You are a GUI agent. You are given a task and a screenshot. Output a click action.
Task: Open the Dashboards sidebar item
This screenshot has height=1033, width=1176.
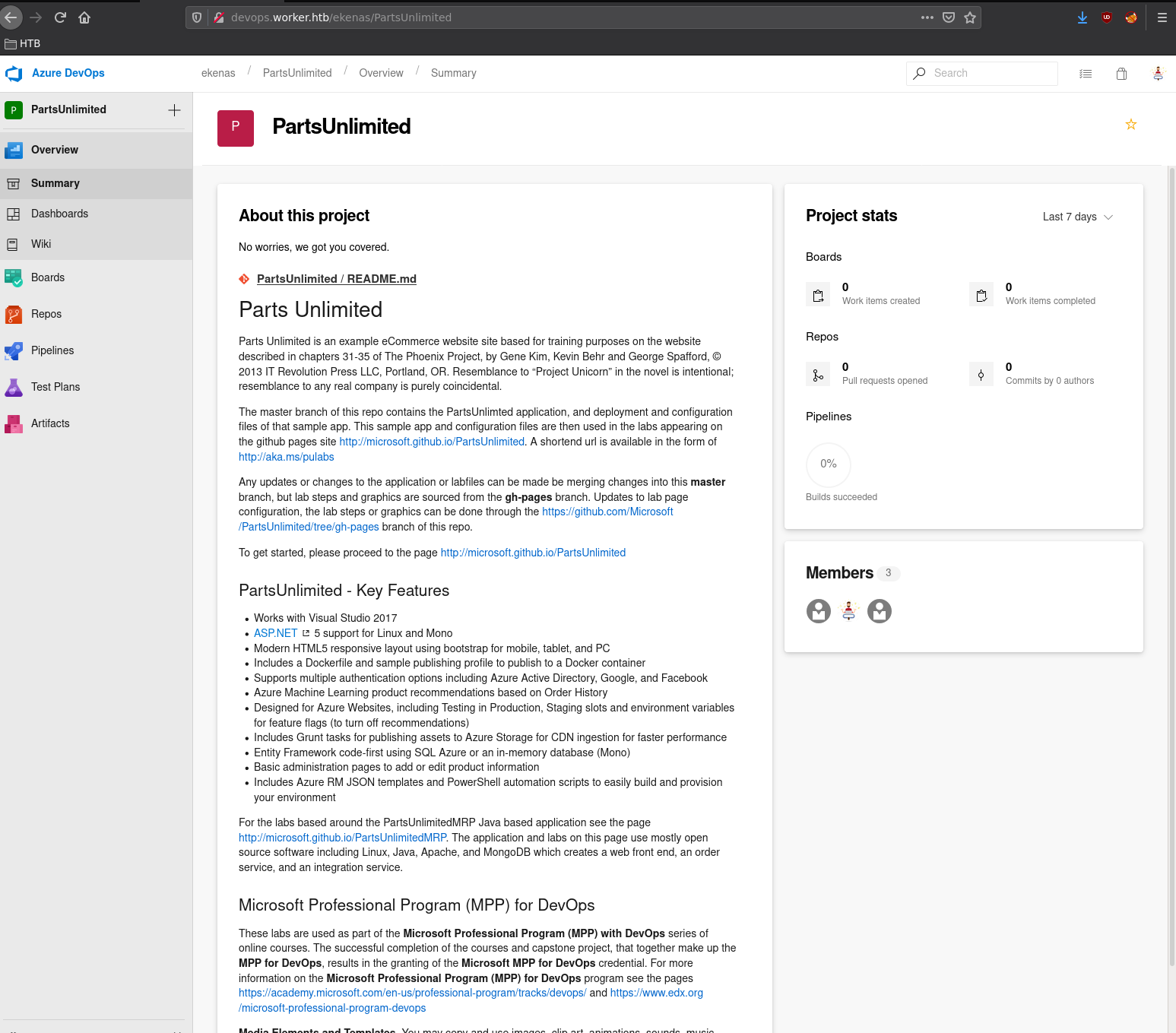click(x=96, y=214)
